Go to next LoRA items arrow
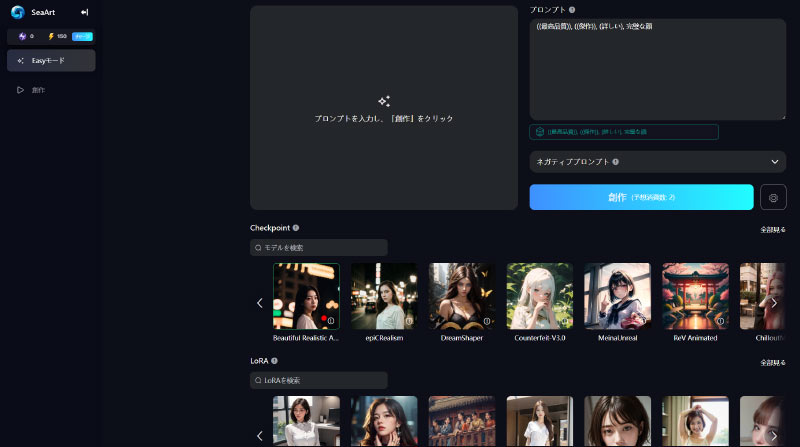This screenshot has width=800, height=447. 774,436
